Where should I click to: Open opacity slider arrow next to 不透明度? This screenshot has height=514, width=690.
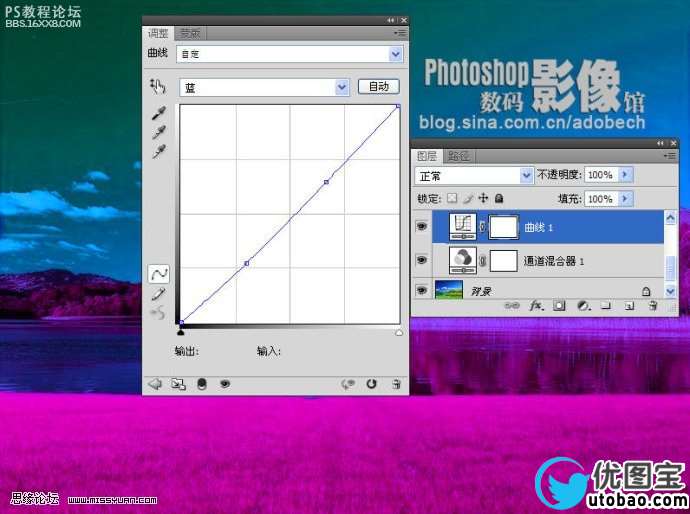tap(625, 175)
